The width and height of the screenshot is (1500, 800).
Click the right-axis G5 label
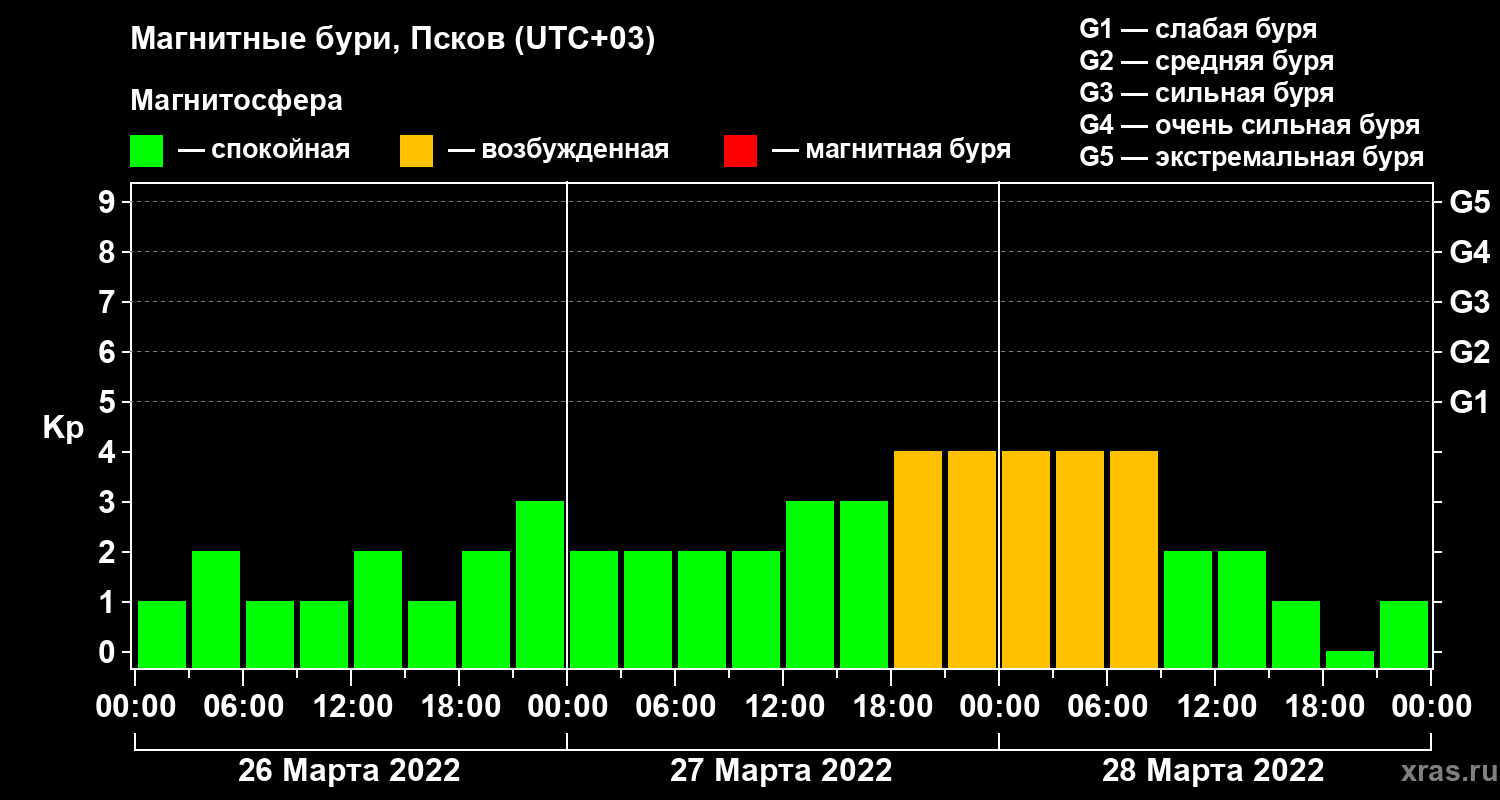click(1469, 202)
